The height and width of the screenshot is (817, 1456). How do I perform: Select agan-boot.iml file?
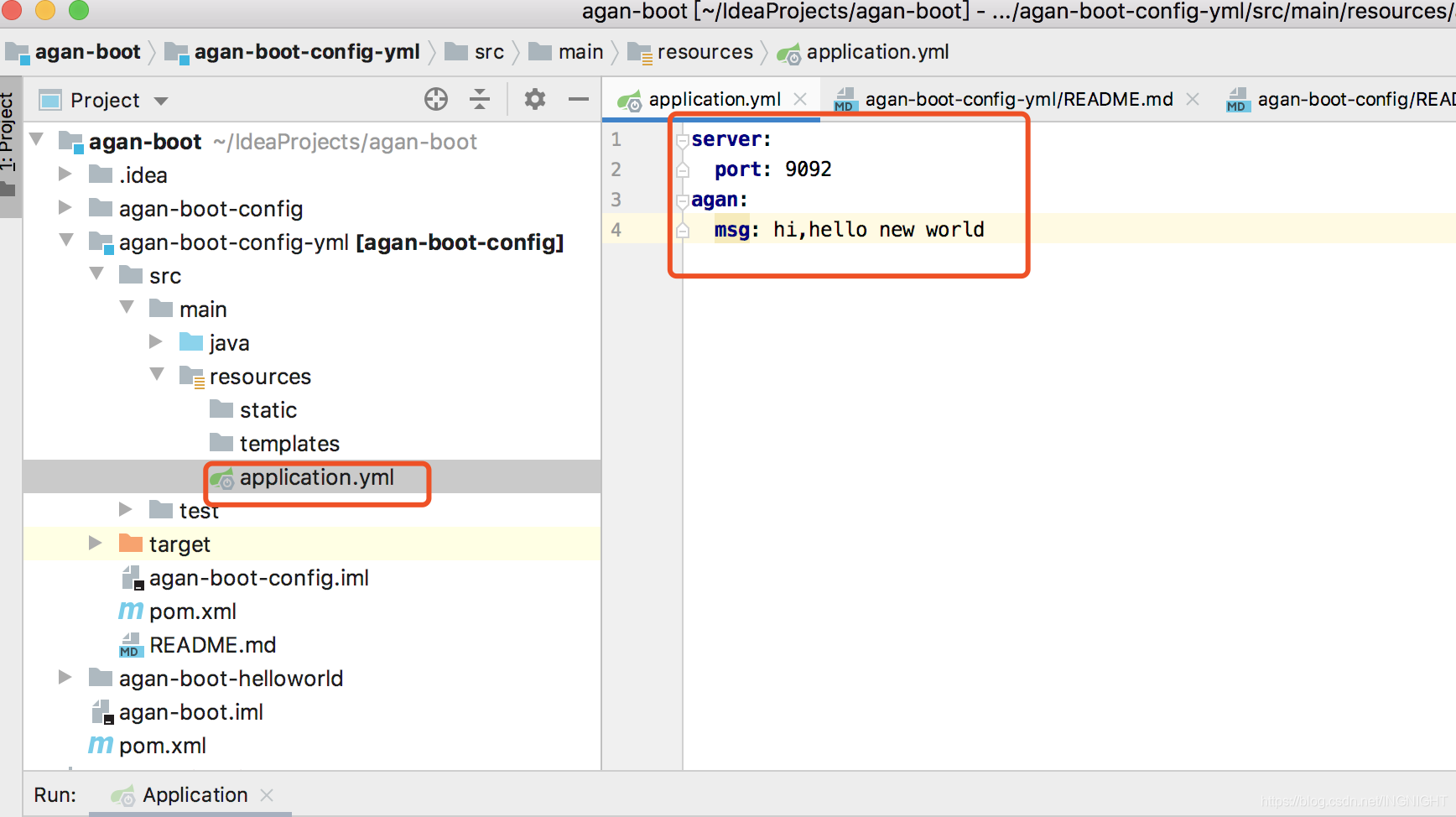coord(190,712)
